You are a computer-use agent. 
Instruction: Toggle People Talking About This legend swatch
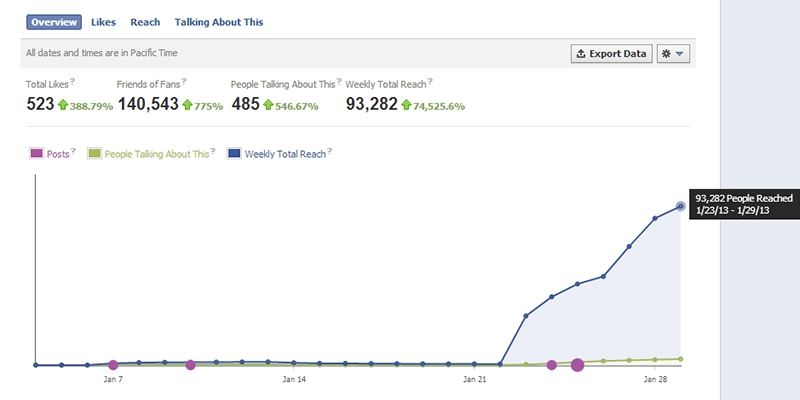pos(94,154)
